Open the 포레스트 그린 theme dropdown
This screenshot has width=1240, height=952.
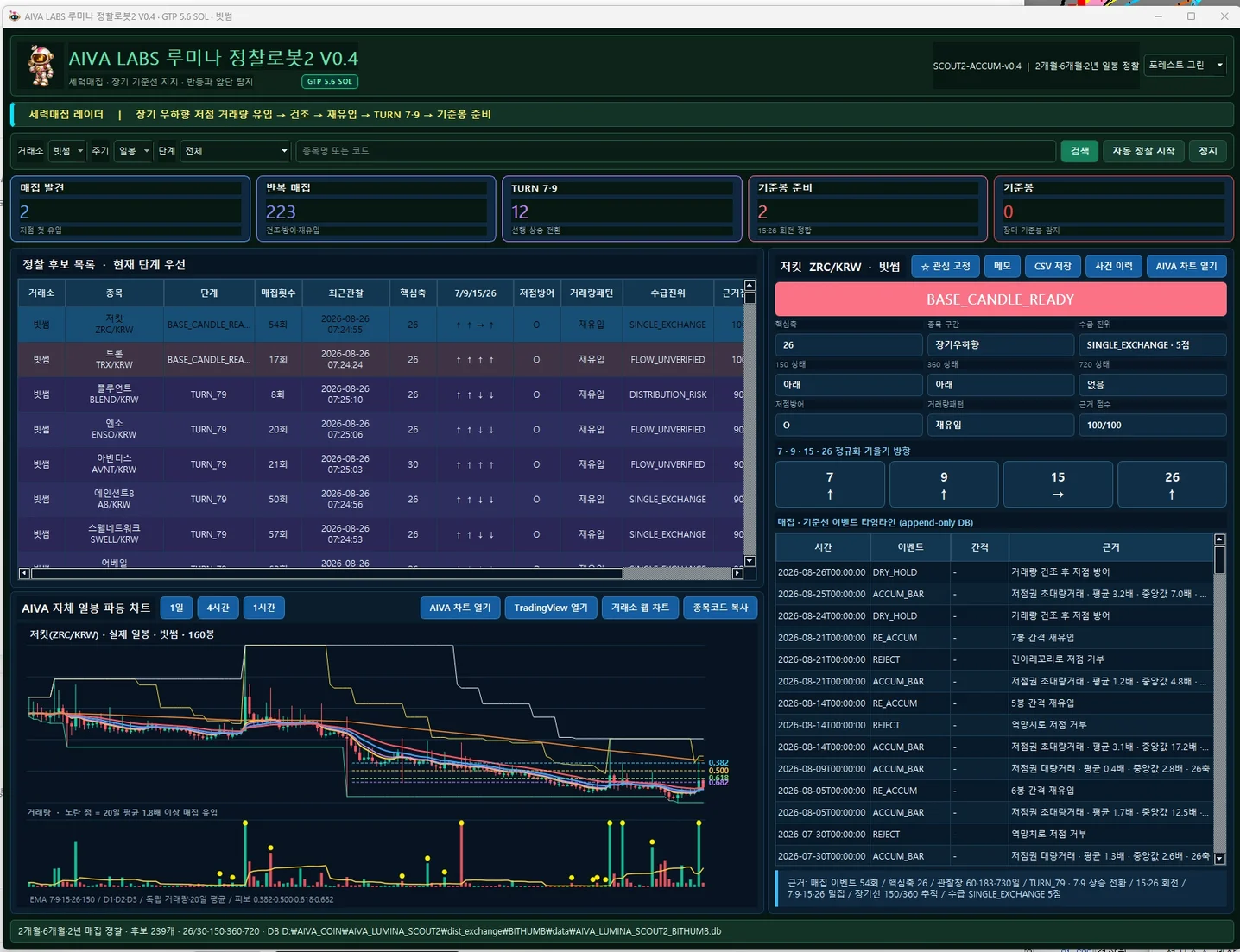pos(1186,65)
